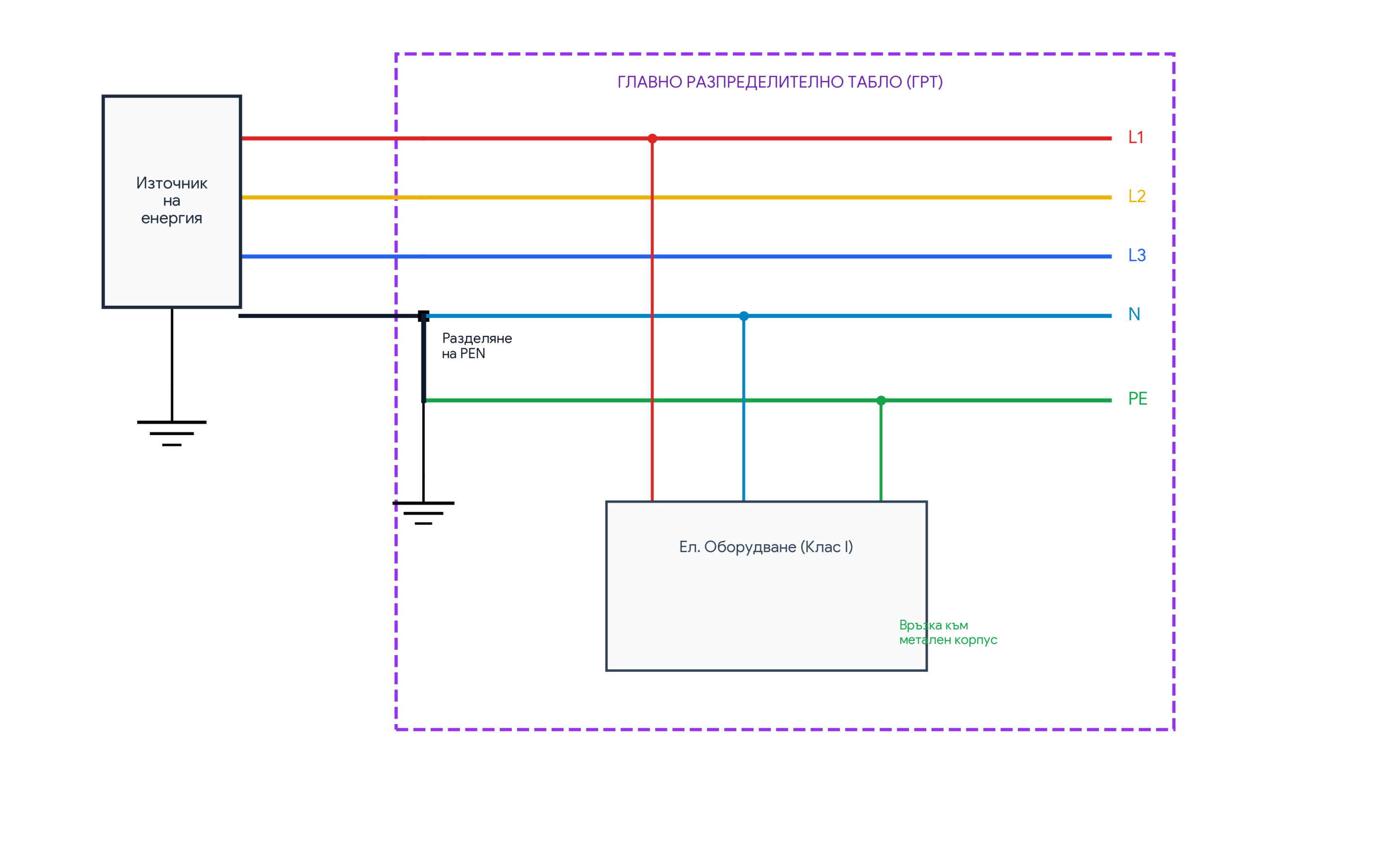The image size is (1396, 868).
Task: Click the green PE label
Action: [x=1137, y=398]
